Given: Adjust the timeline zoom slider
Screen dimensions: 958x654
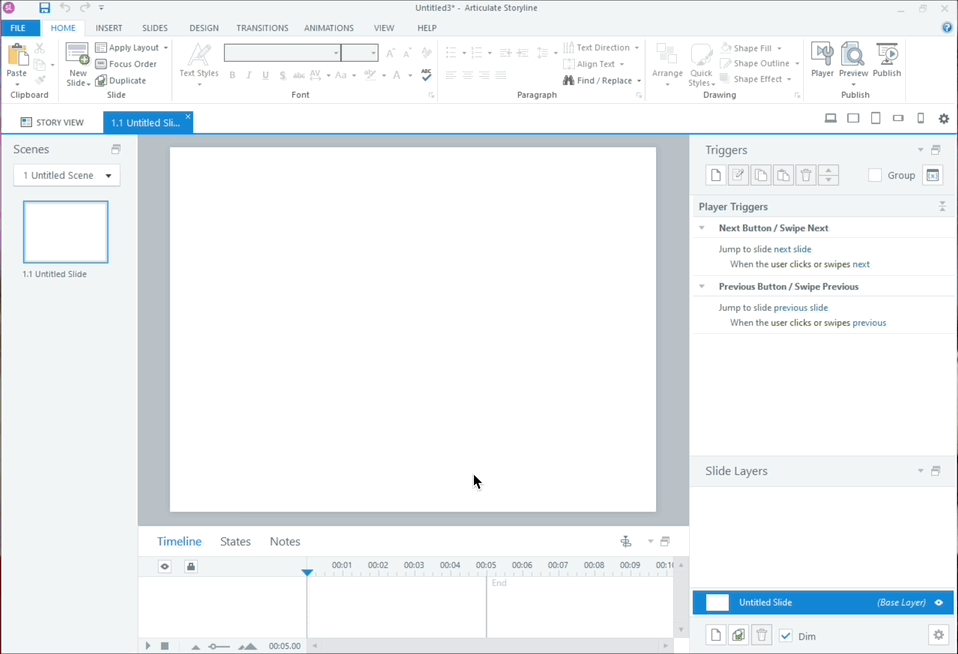Looking at the screenshot, I should tap(219, 646).
